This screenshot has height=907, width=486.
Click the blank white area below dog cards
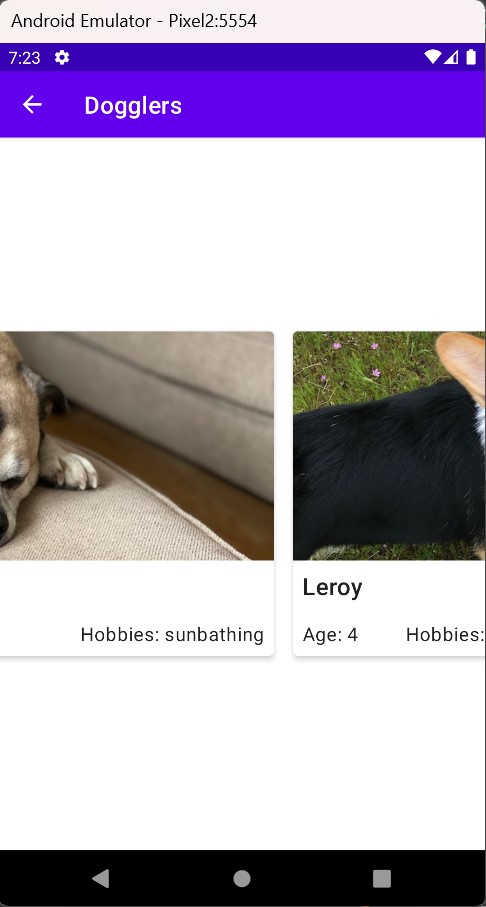coord(243,753)
